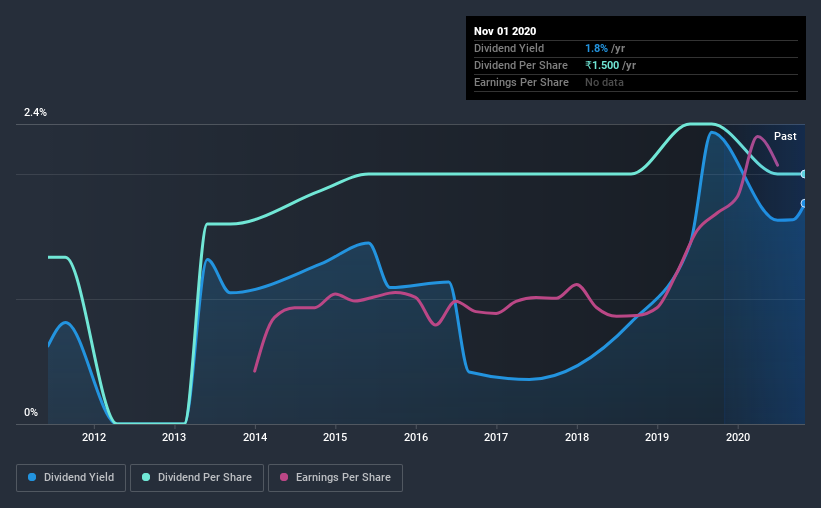Toggle the Dividend Yield legend button
Screen dimensions: 821x508
71,478
